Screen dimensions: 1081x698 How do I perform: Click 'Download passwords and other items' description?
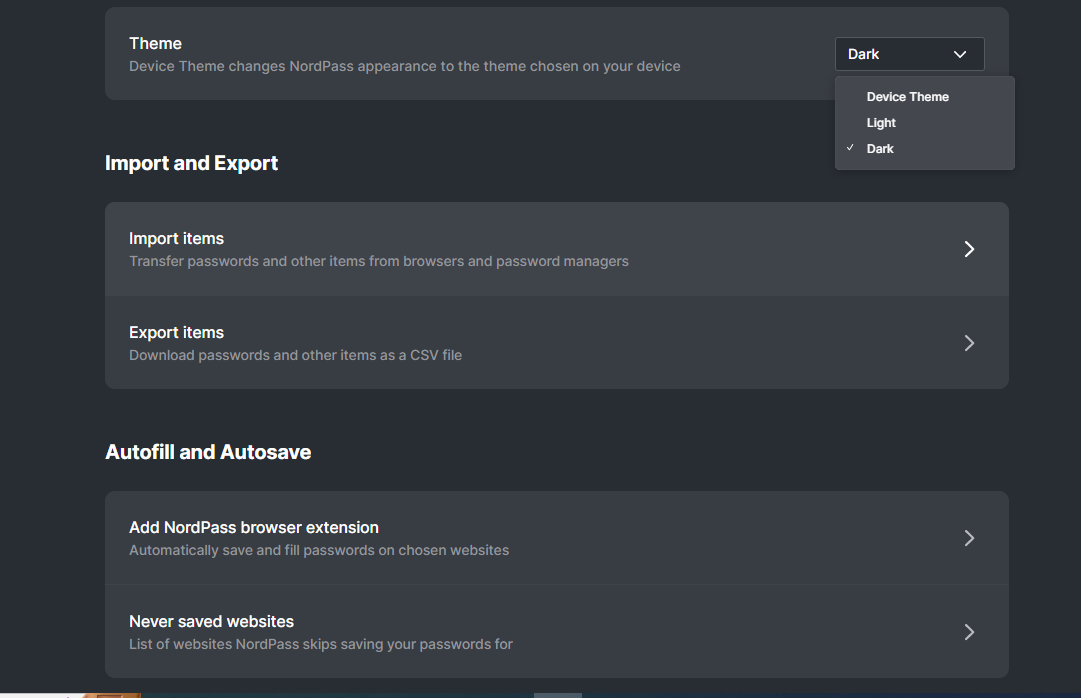pos(295,355)
